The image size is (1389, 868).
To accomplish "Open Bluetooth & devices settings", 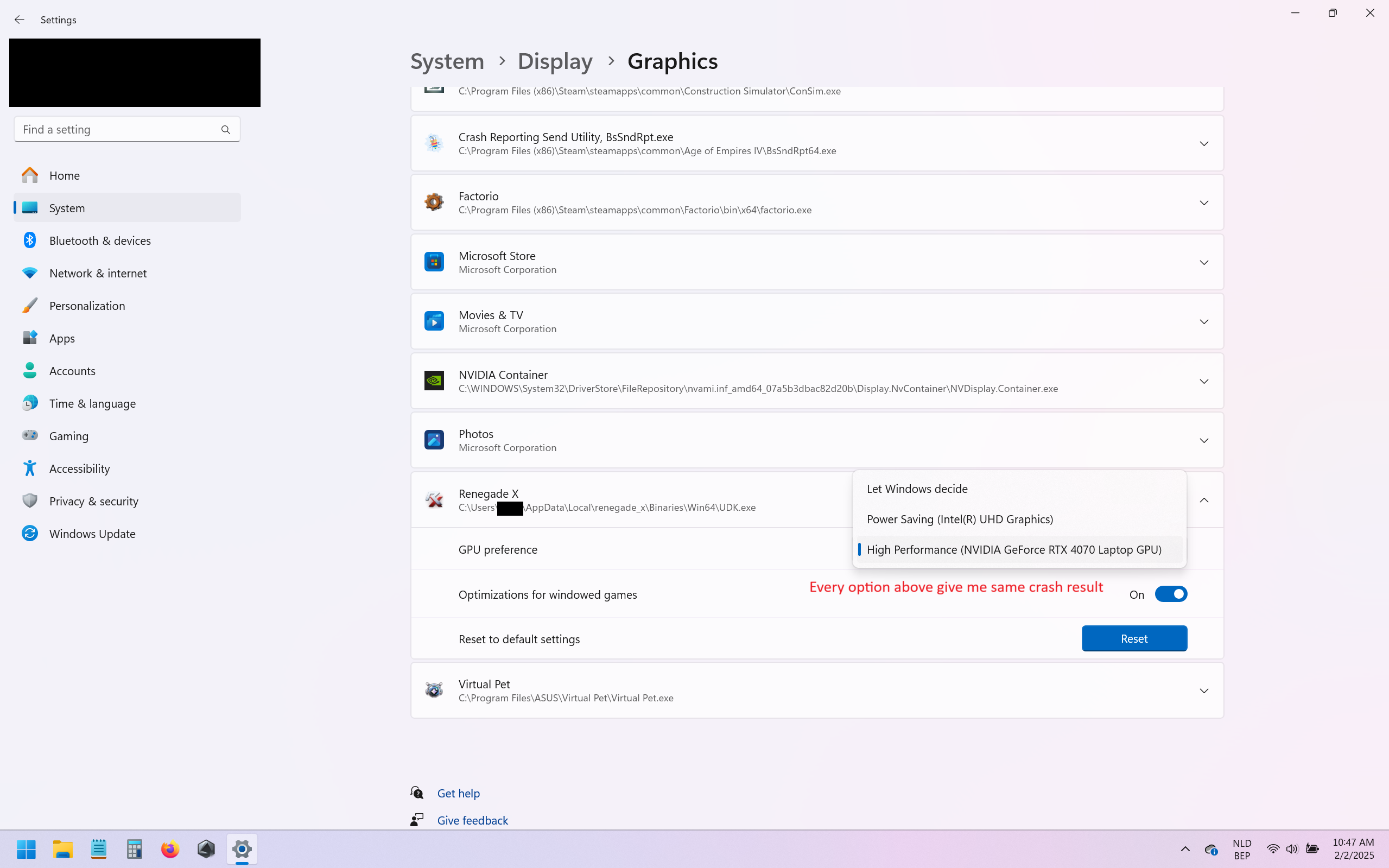I will 127,240.
